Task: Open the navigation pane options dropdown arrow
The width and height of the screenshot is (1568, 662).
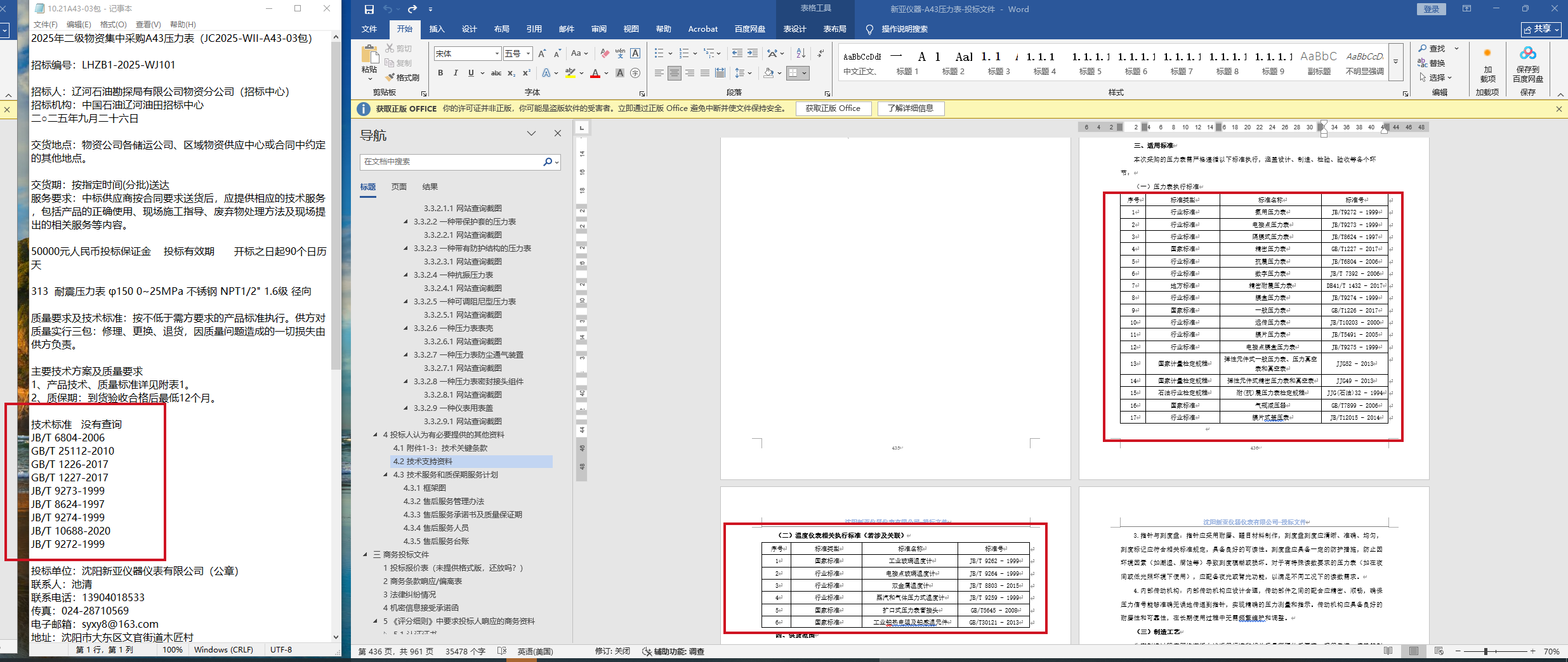Action: point(532,134)
